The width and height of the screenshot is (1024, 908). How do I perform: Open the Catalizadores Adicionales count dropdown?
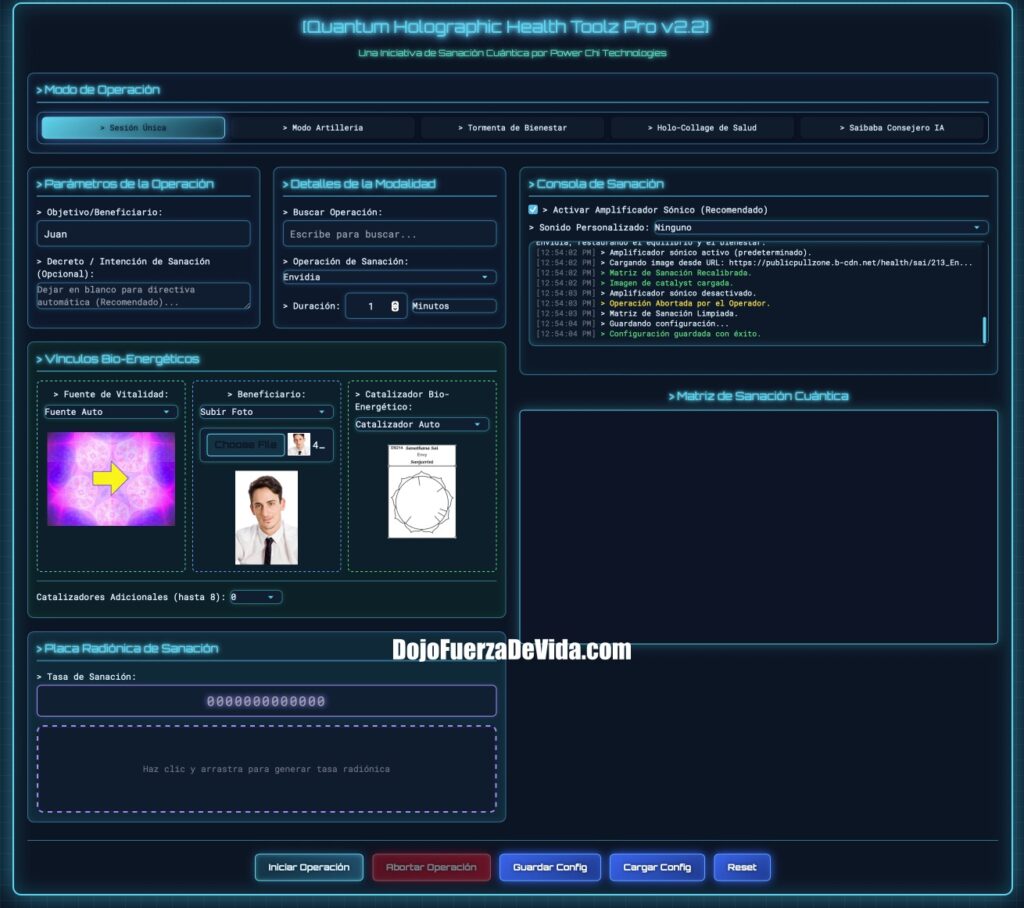click(256, 597)
